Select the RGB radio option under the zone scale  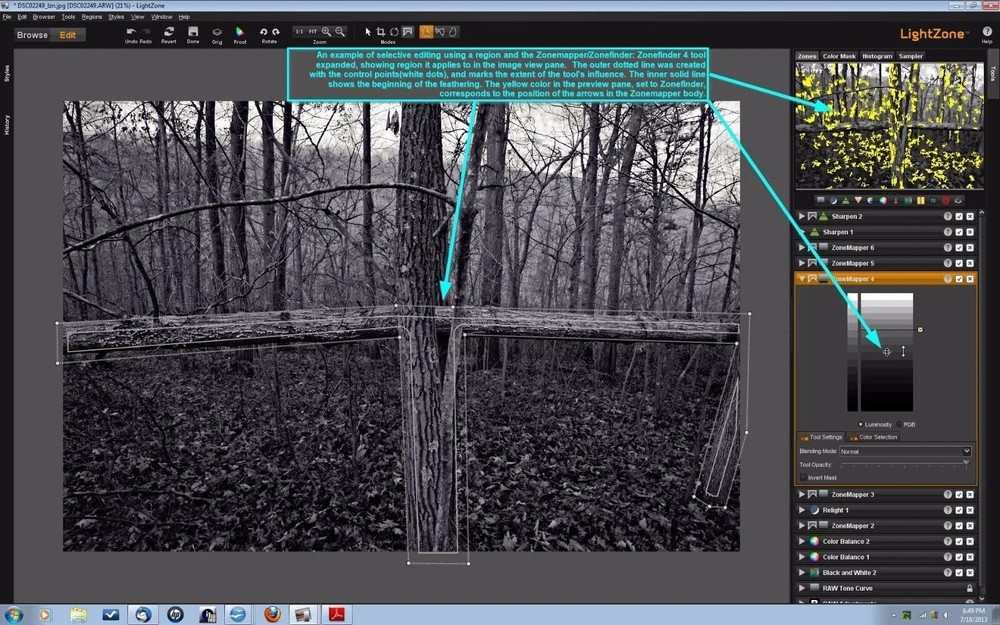pyautogui.click(x=899, y=424)
